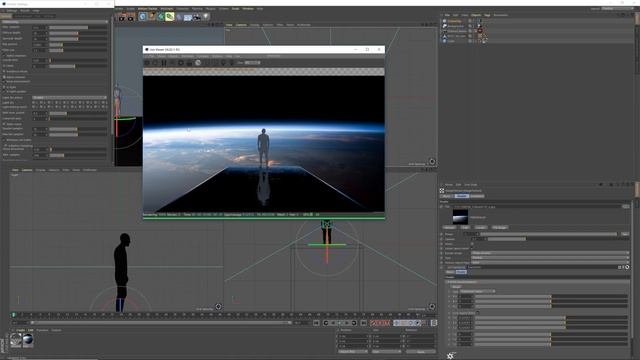Viewport: 640px width, 360px height.
Task: Click the ellipsis button beside the Power slider
Action: [x=625, y=234]
